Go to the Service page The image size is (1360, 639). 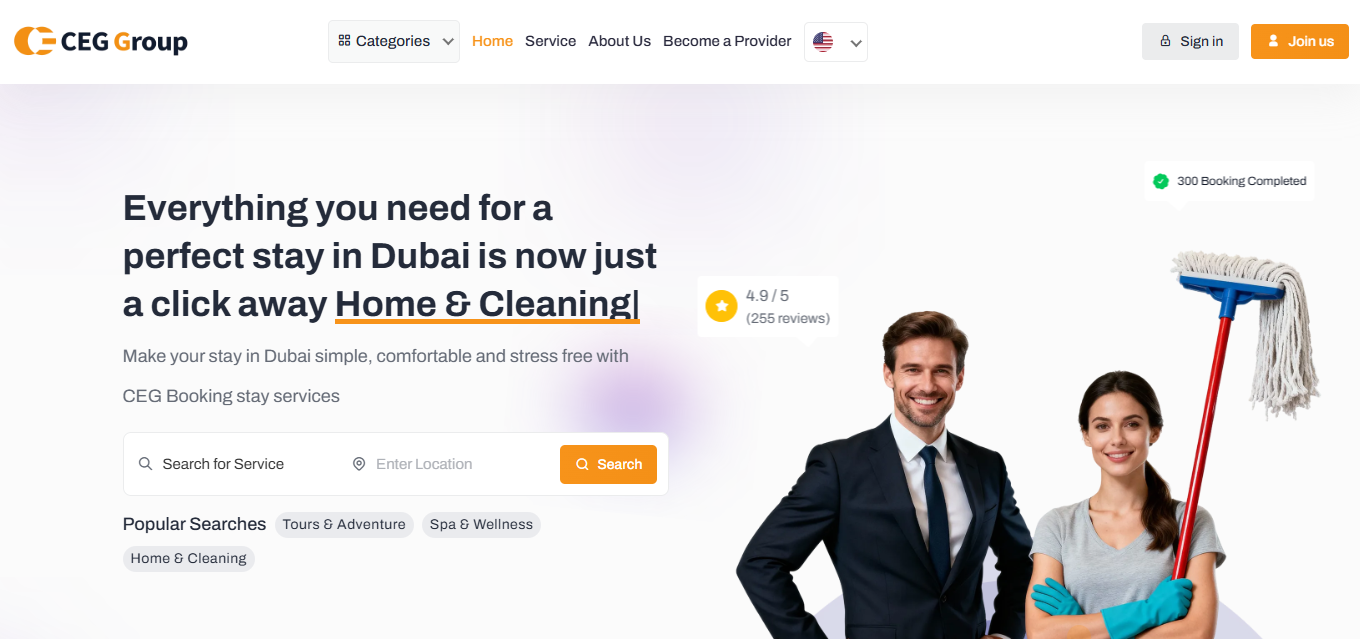coord(551,41)
